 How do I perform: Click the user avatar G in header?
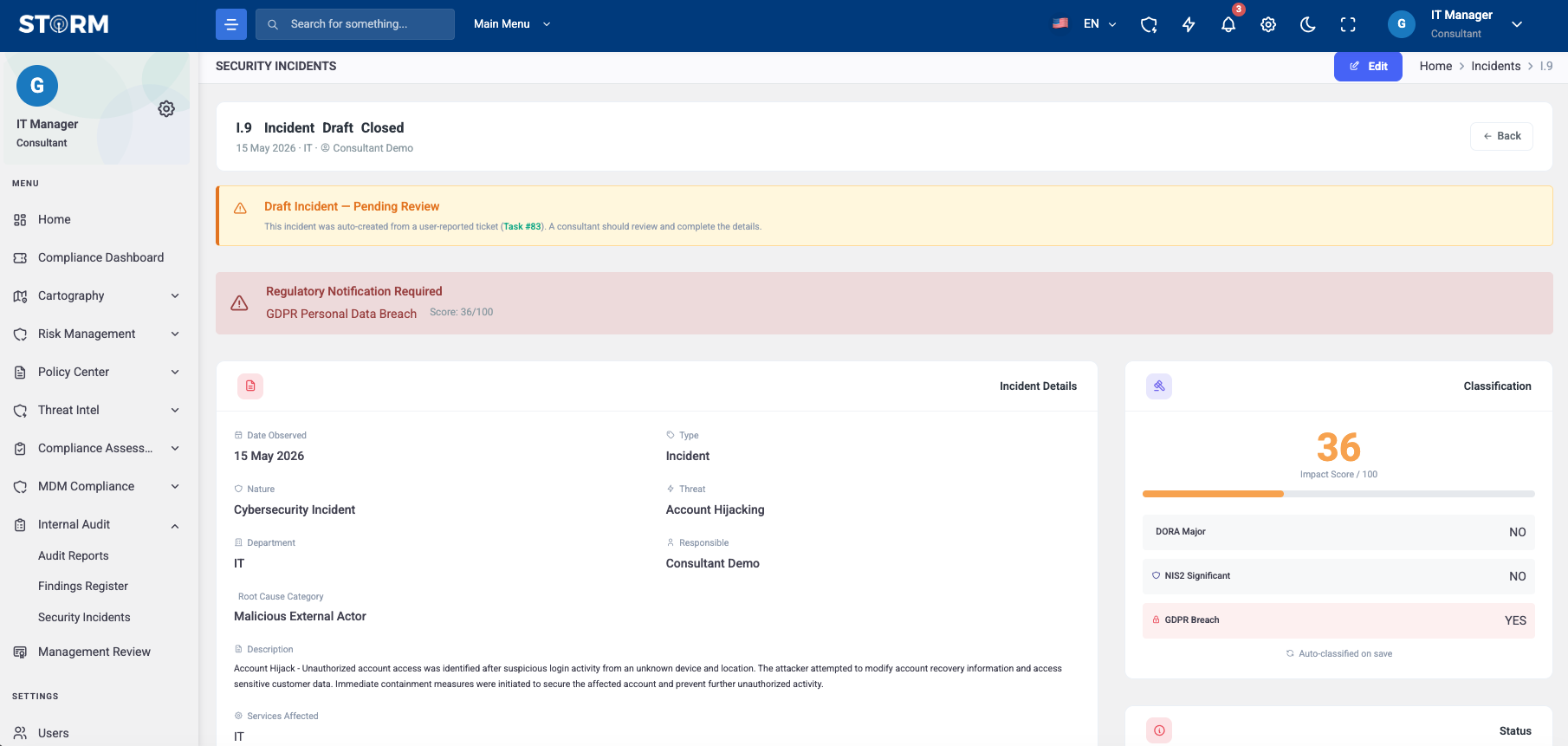point(1402,24)
